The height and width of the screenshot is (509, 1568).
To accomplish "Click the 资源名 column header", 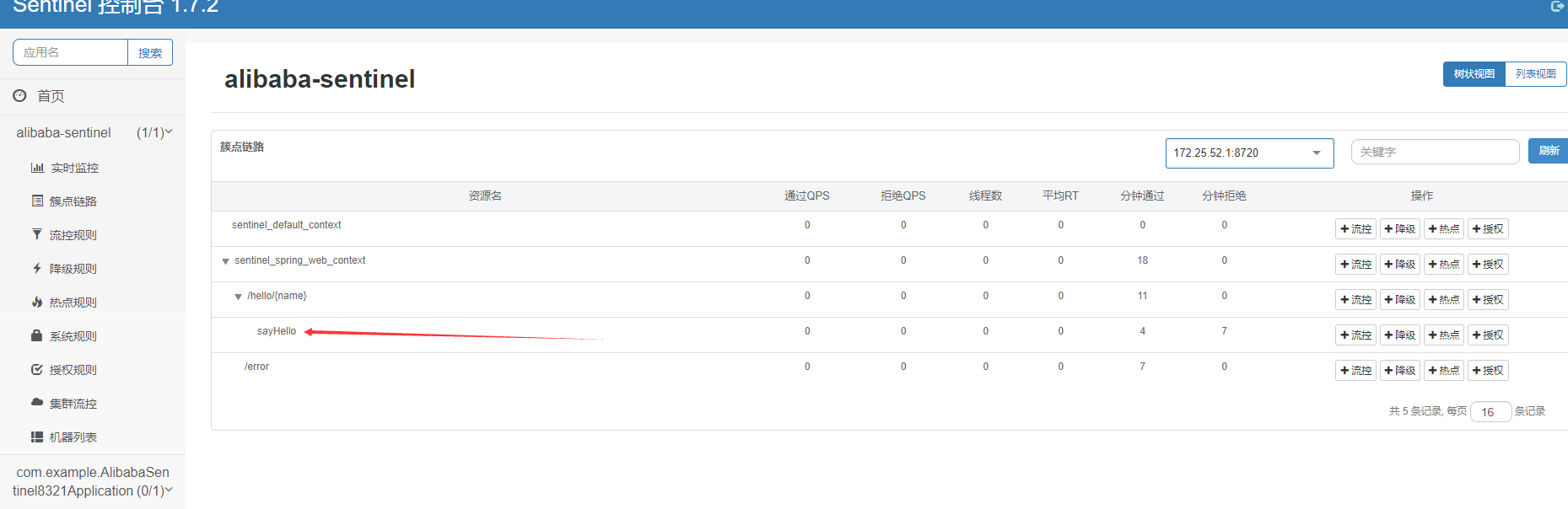I will pyautogui.click(x=485, y=196).
